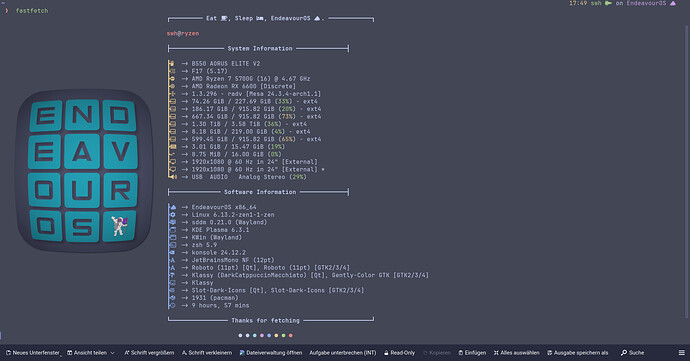The height and width of the screenshot is (361, 690).
Task: Select all with Alles auswählen
Action: [516, 353]
